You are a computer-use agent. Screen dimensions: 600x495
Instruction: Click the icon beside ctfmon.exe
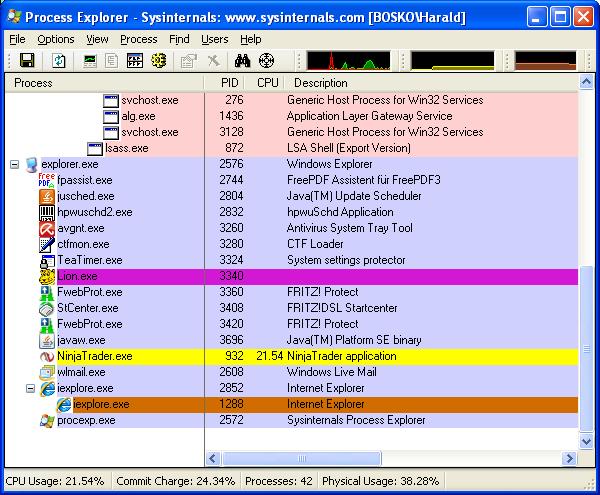(x=47, y=244)
